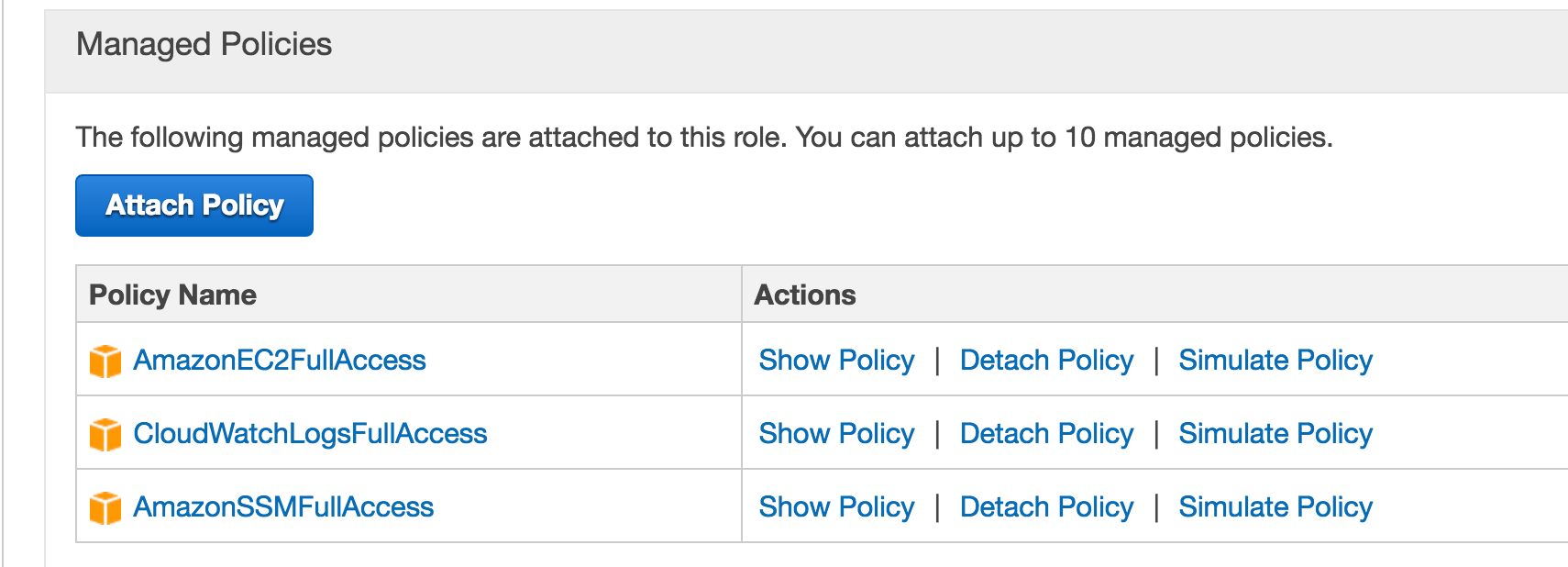Simulate Policy for AmazonEC2FullAccess
Image resolution: width=1568 pixels, height=567 pixels.
coord(1275,361)
